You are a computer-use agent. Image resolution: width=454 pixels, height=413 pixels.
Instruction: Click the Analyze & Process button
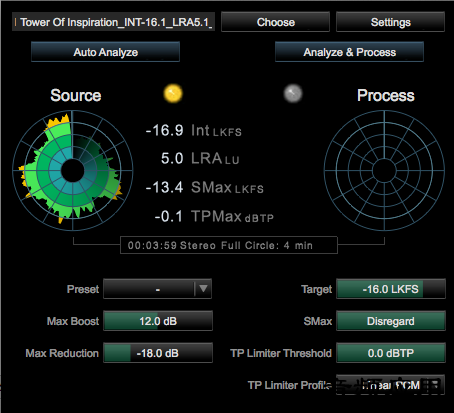(349, 52)
